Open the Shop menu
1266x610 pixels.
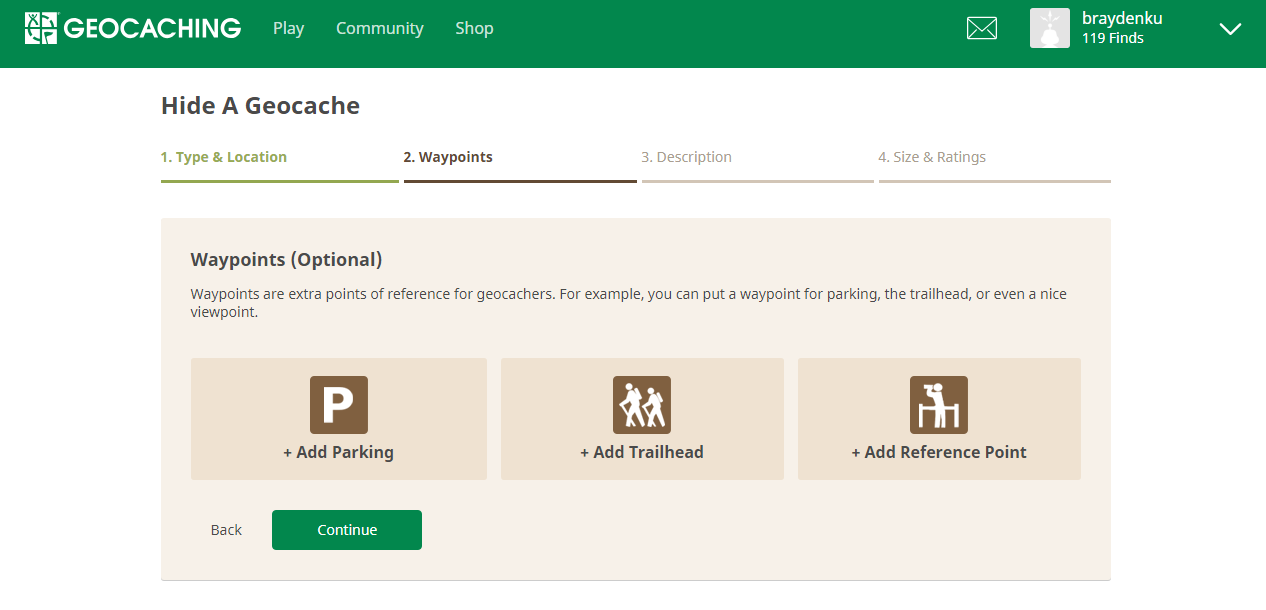tap(474, 28)
